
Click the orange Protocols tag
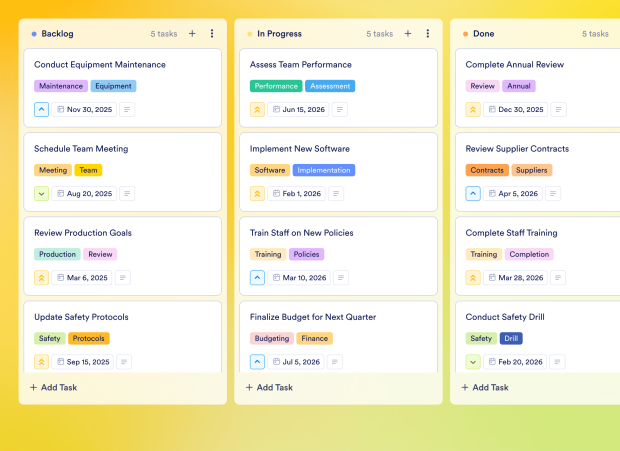[x=89, y=338]
